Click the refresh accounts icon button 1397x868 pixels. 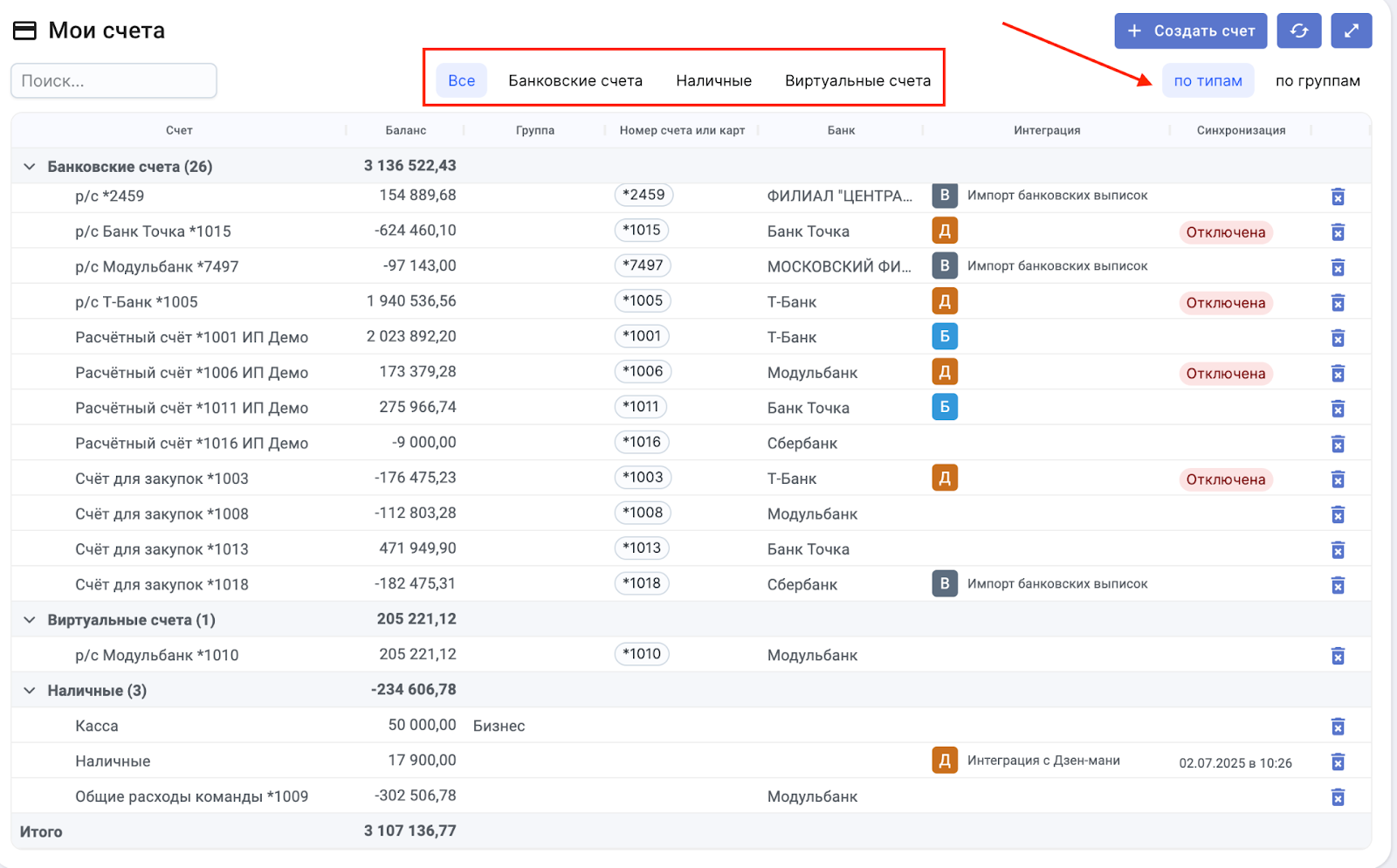[1298, 31]
